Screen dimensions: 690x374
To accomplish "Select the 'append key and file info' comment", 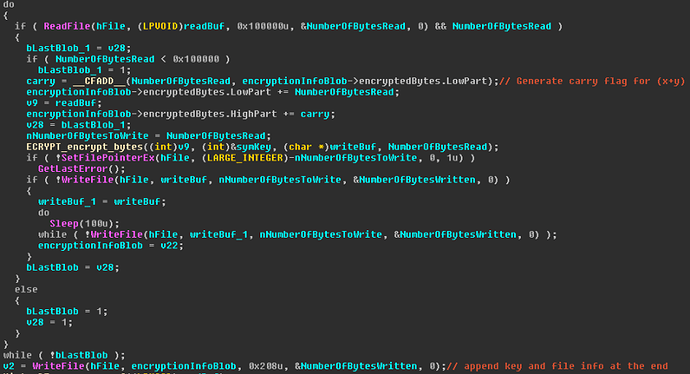I will (557, 366).
